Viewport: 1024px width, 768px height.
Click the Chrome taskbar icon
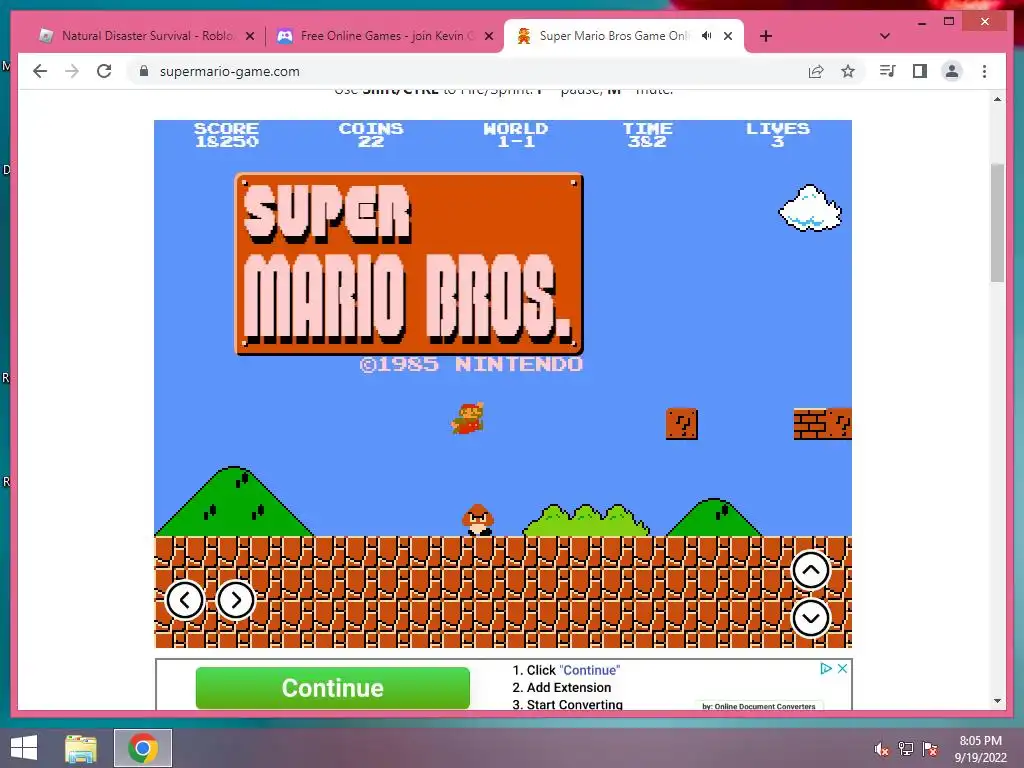(x=142, y=748)
